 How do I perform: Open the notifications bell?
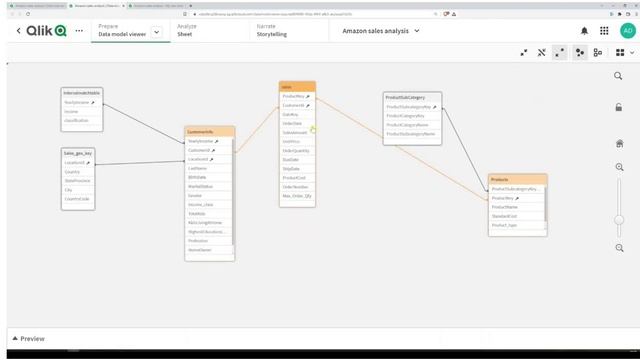coord(584,31)
